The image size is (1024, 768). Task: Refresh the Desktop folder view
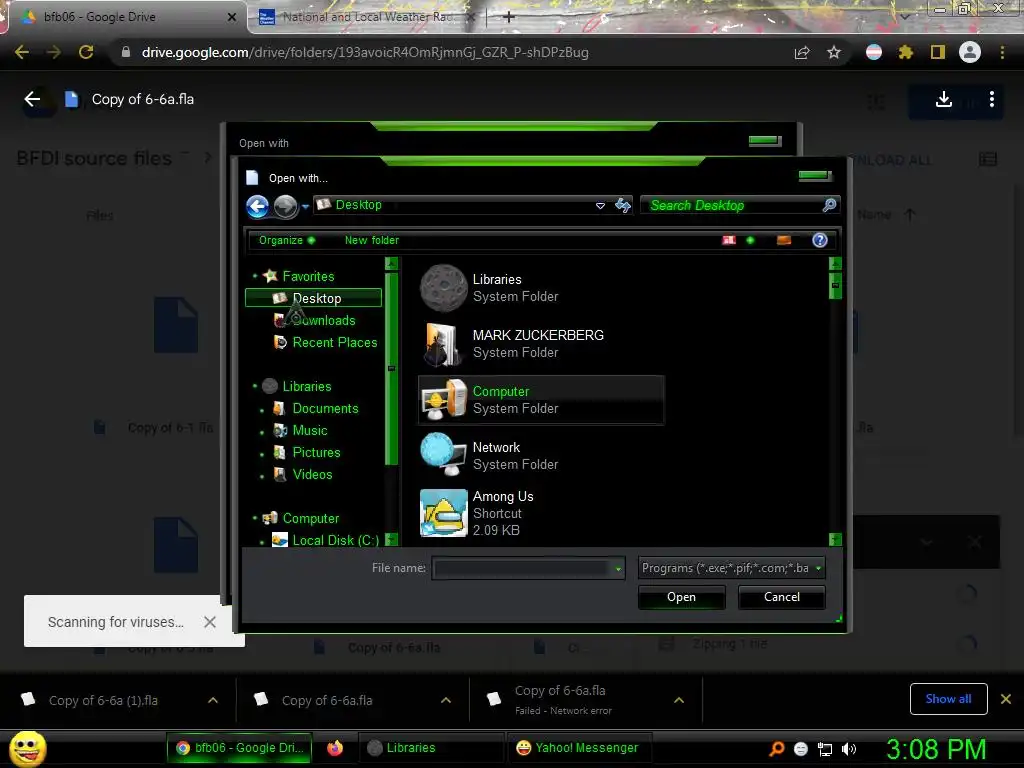[x=623, y=206]
